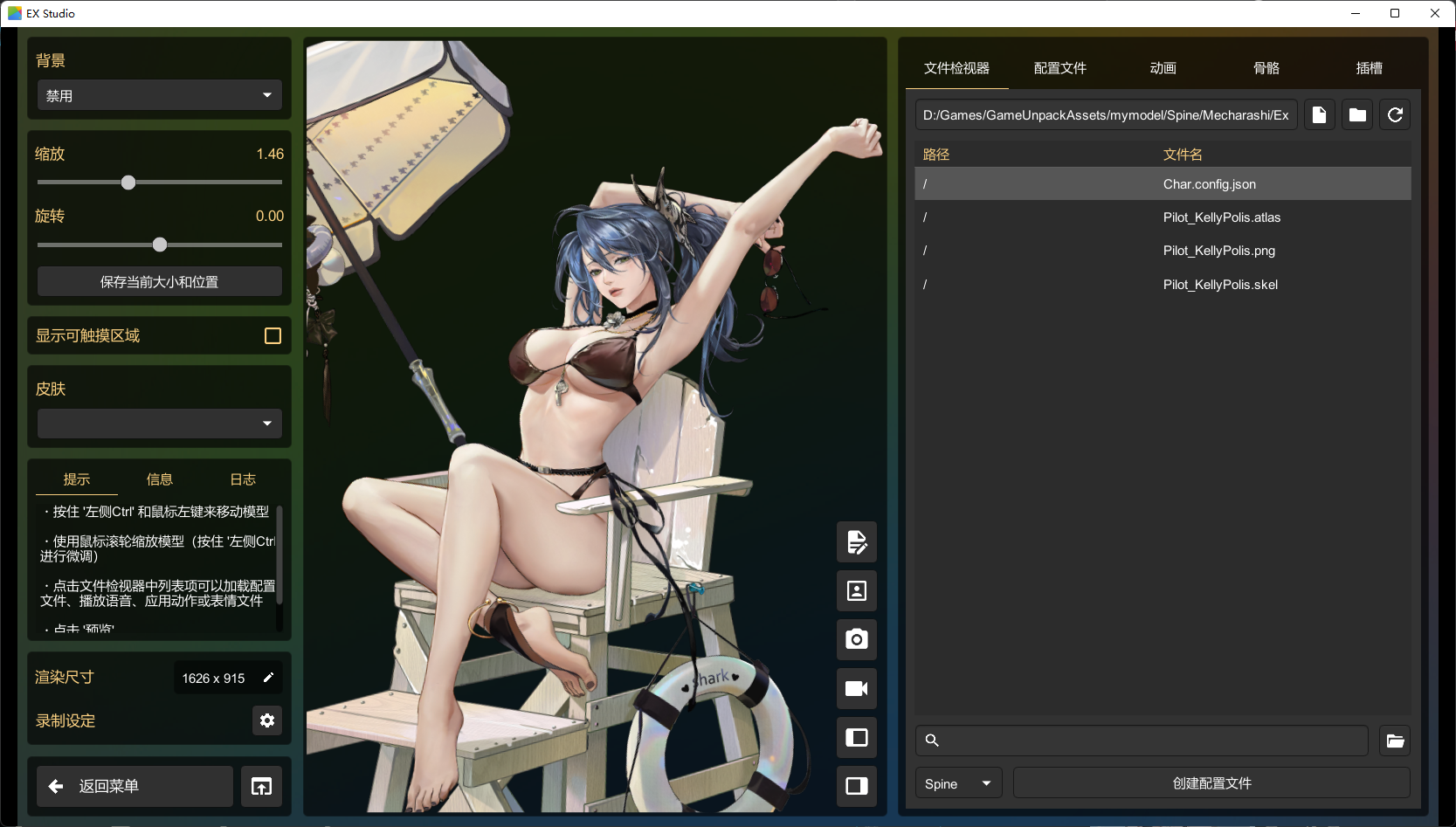
Task: Open the 骨骼 tab
Action: click(x=1266, y=68)
